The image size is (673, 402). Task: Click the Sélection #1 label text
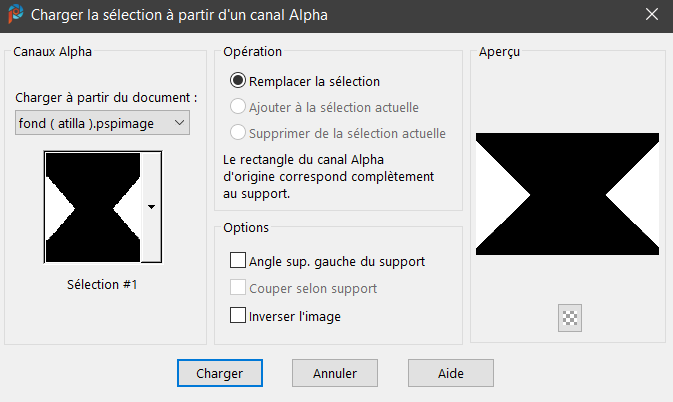click(101, 285)
